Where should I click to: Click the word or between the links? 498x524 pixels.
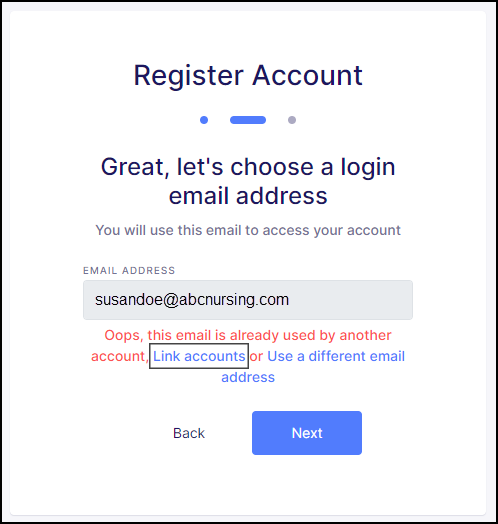click(x=256, y=357)
